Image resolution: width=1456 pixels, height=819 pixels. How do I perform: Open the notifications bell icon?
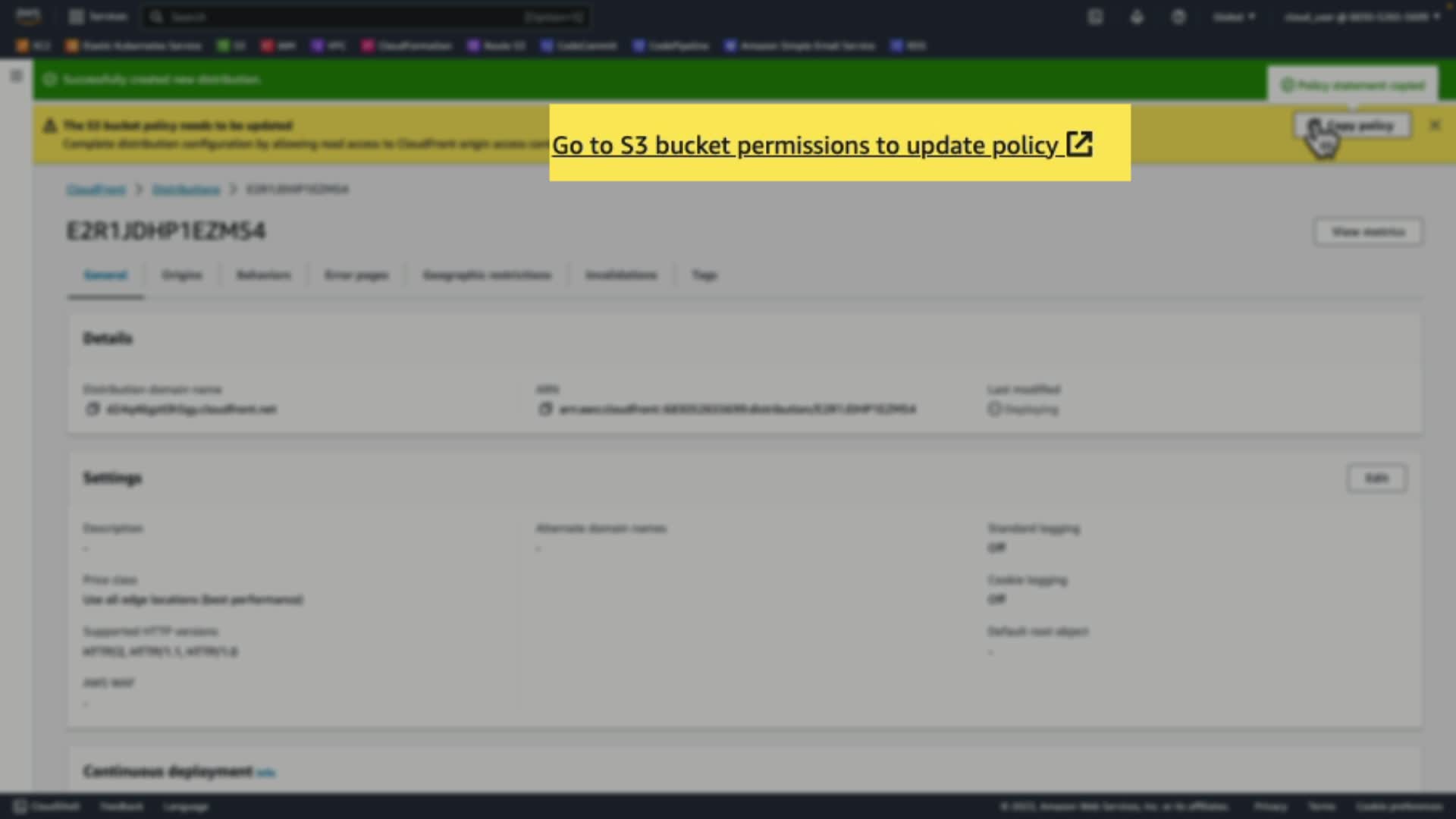(x=1137, y=17)
